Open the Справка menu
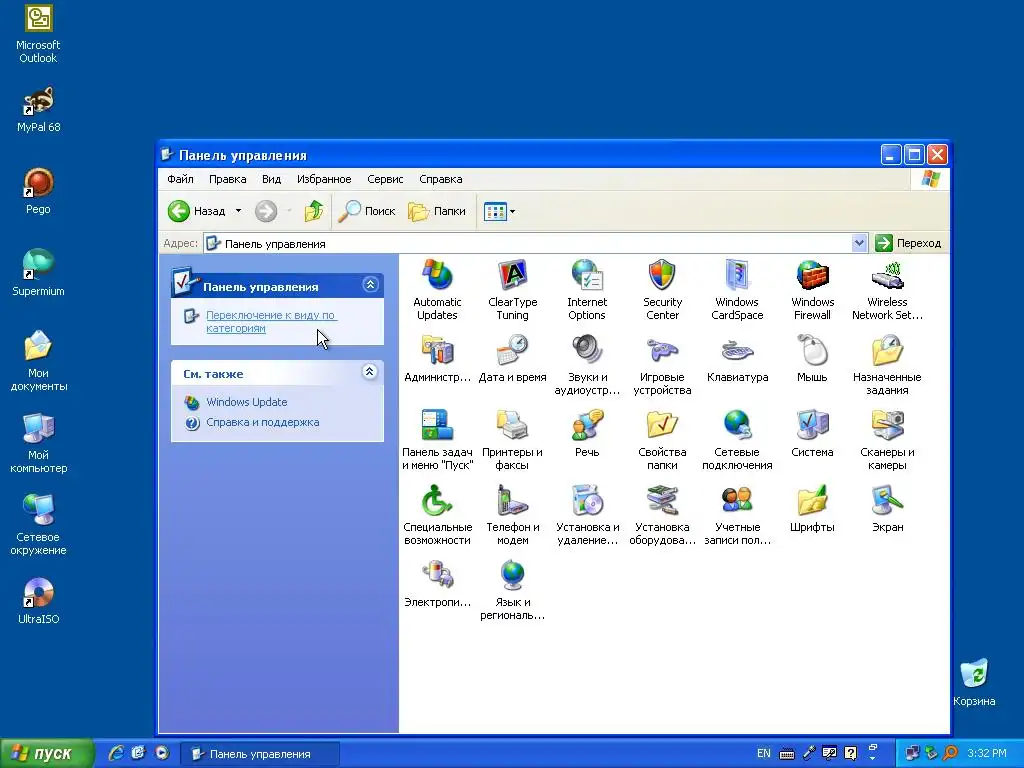1024x768 pixels. [441, 179]
